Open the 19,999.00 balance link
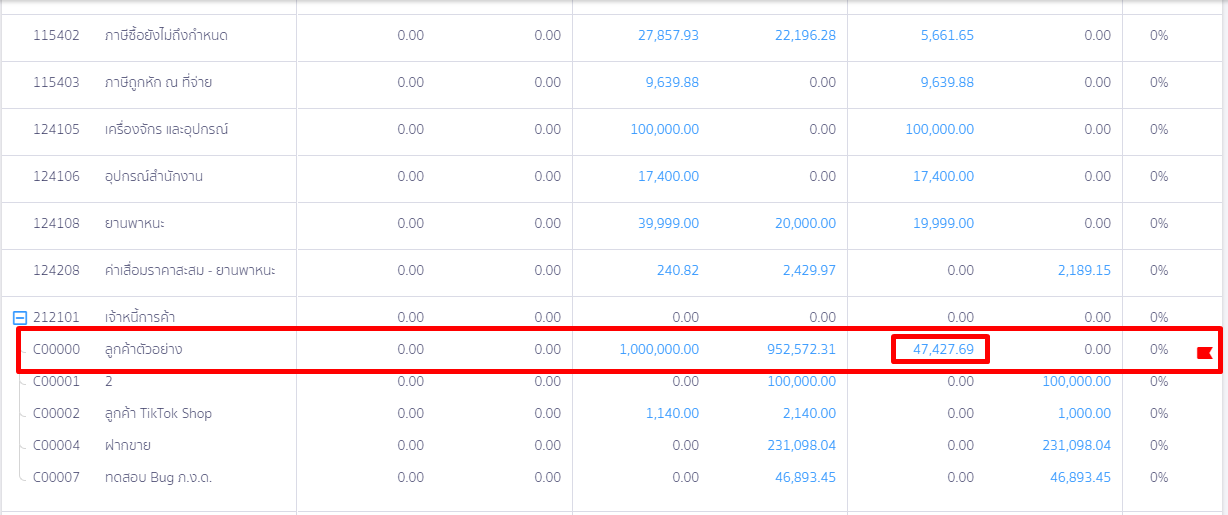This screenshot has width=1228, height=515. click(943, 224)
